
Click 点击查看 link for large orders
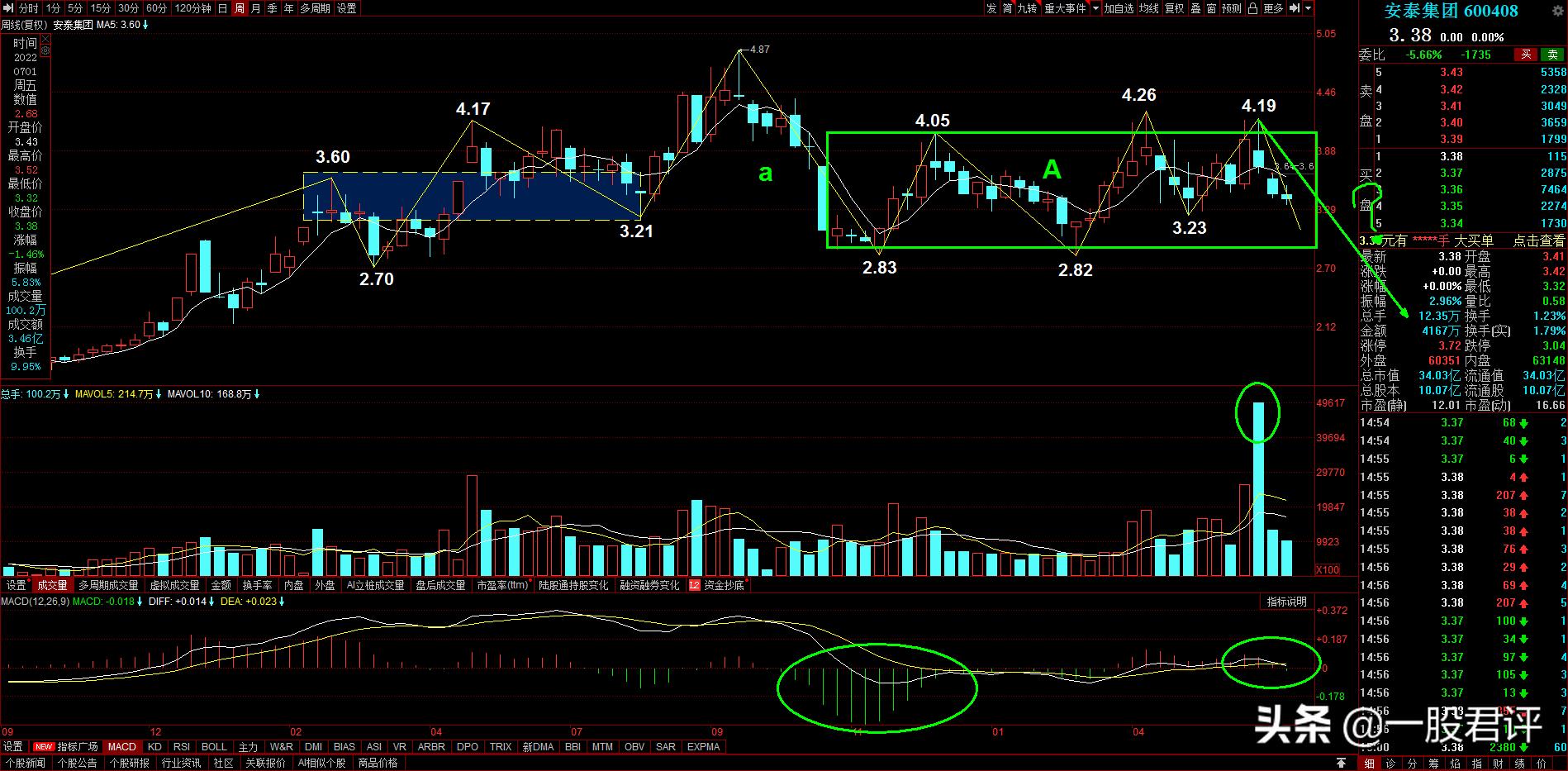point(1538,240)
